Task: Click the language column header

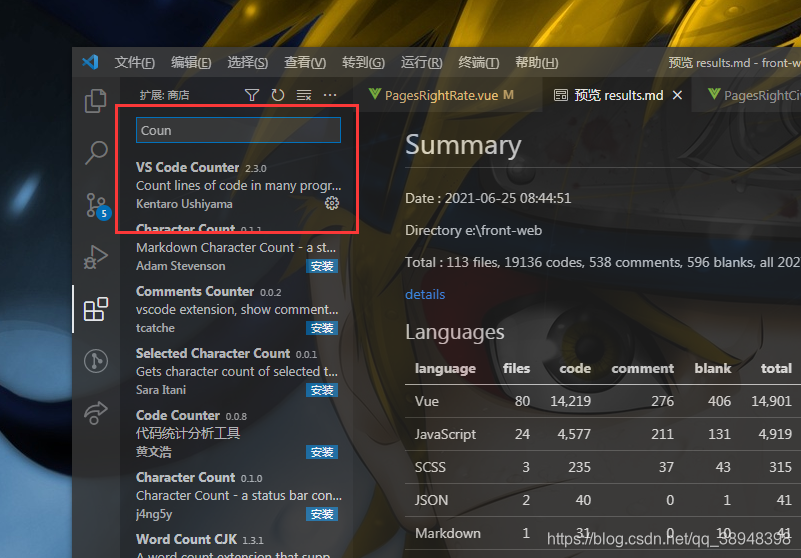Action: [445, 368]
